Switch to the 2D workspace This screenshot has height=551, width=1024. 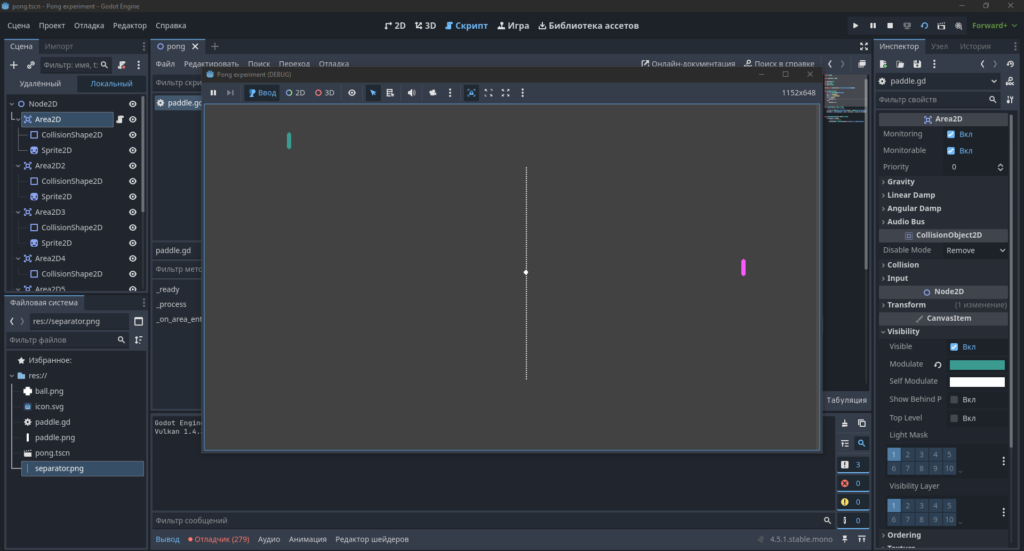395,25
